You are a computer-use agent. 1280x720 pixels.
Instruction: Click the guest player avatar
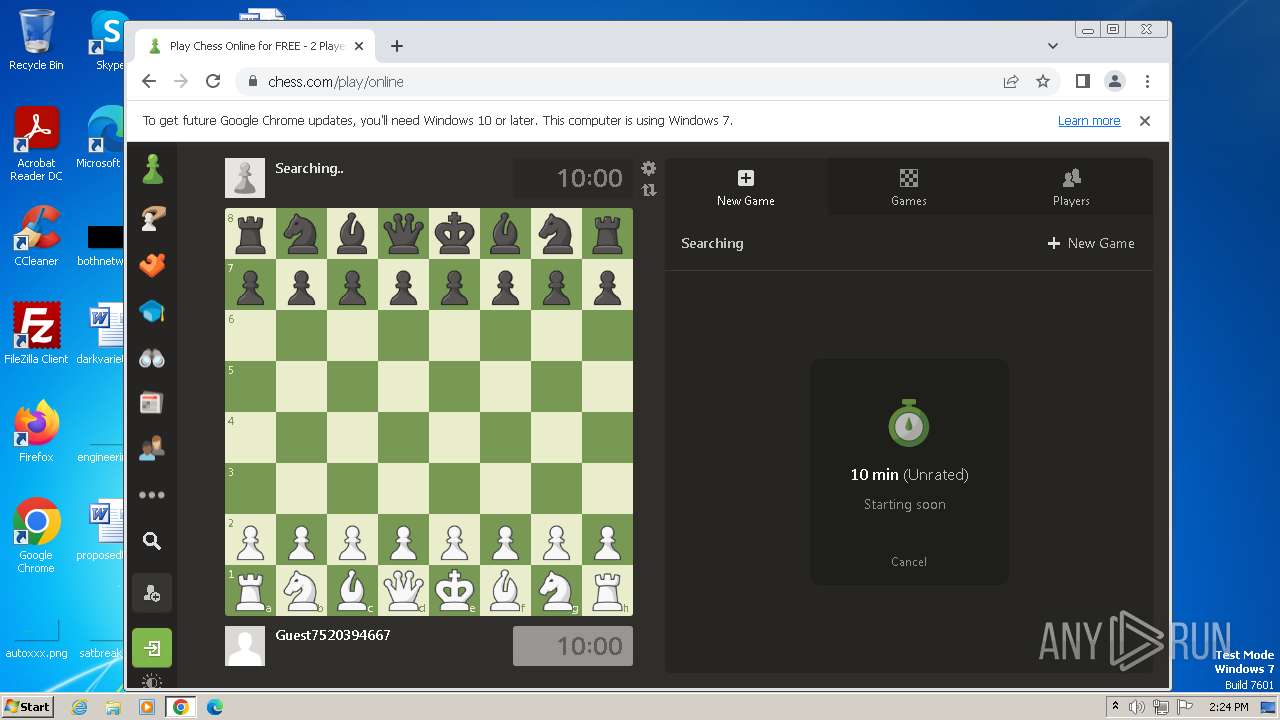coord(245,646)
